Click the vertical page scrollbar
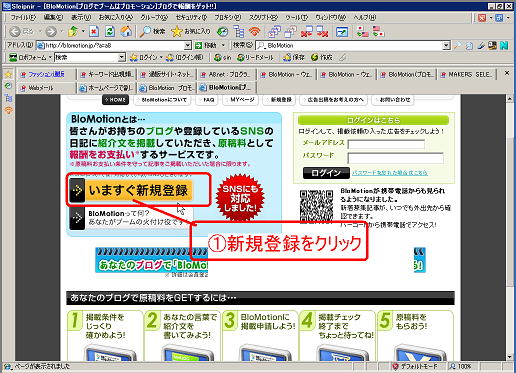Screen dimensions: 516x373 [510, 228]
